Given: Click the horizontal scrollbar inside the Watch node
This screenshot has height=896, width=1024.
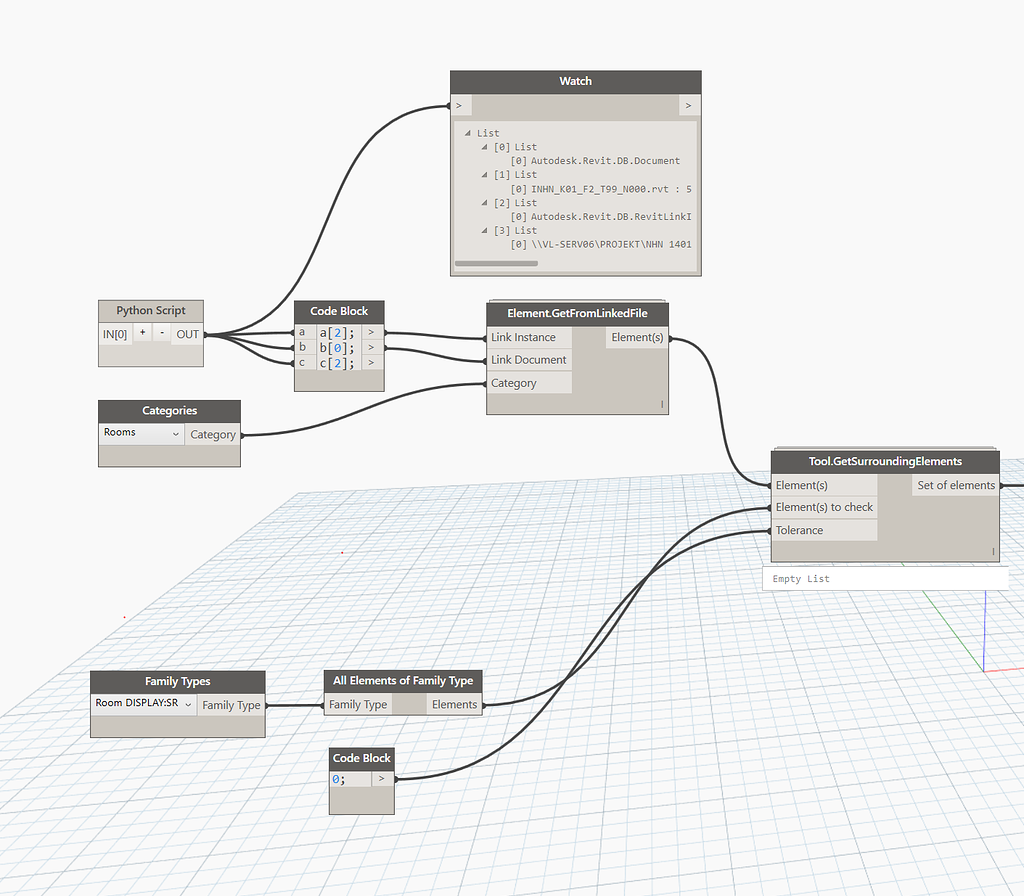Looking at the screenshot, I should coord(495,263).
